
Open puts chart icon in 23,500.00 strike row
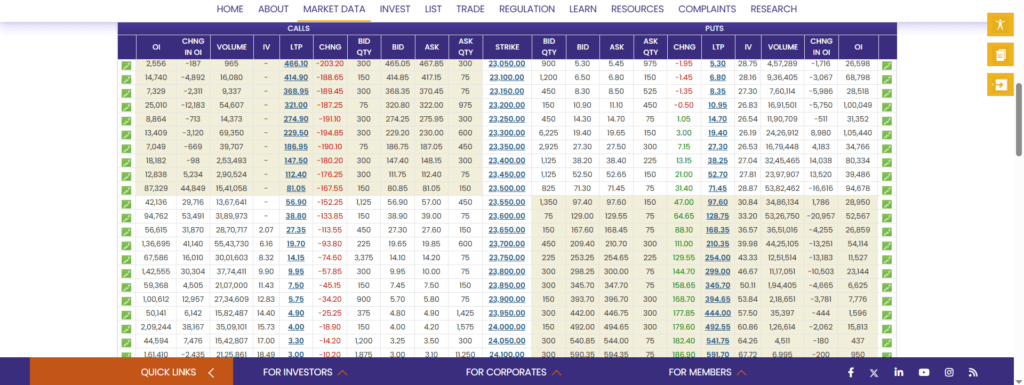click(x=887, y=189)
